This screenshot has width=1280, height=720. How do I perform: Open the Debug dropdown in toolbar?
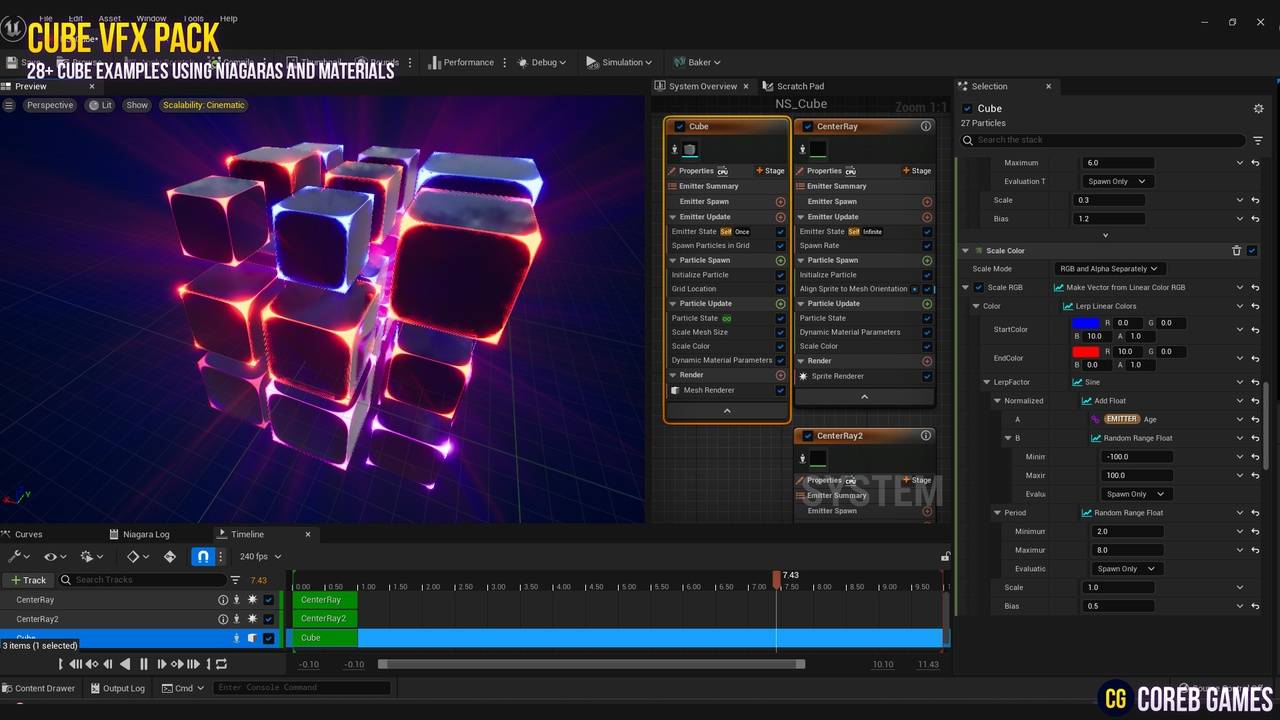coord(542,62)
